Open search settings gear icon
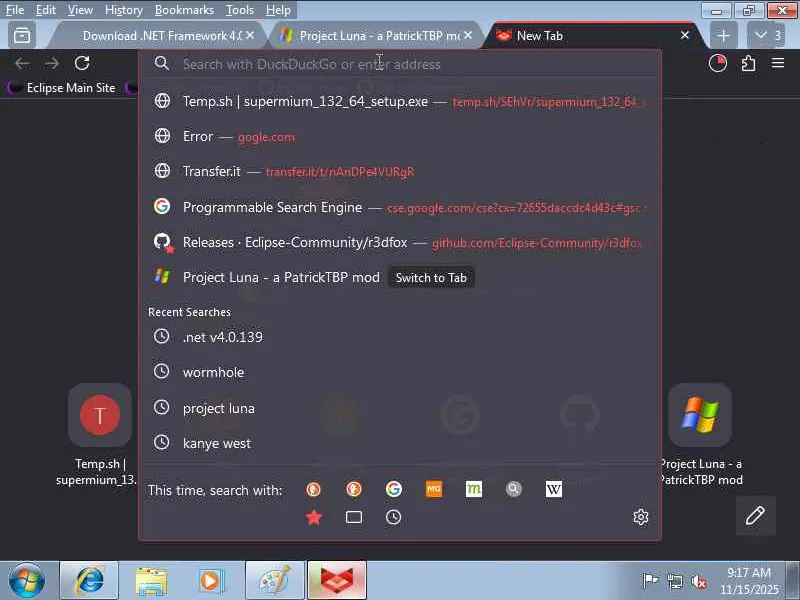 640,517
